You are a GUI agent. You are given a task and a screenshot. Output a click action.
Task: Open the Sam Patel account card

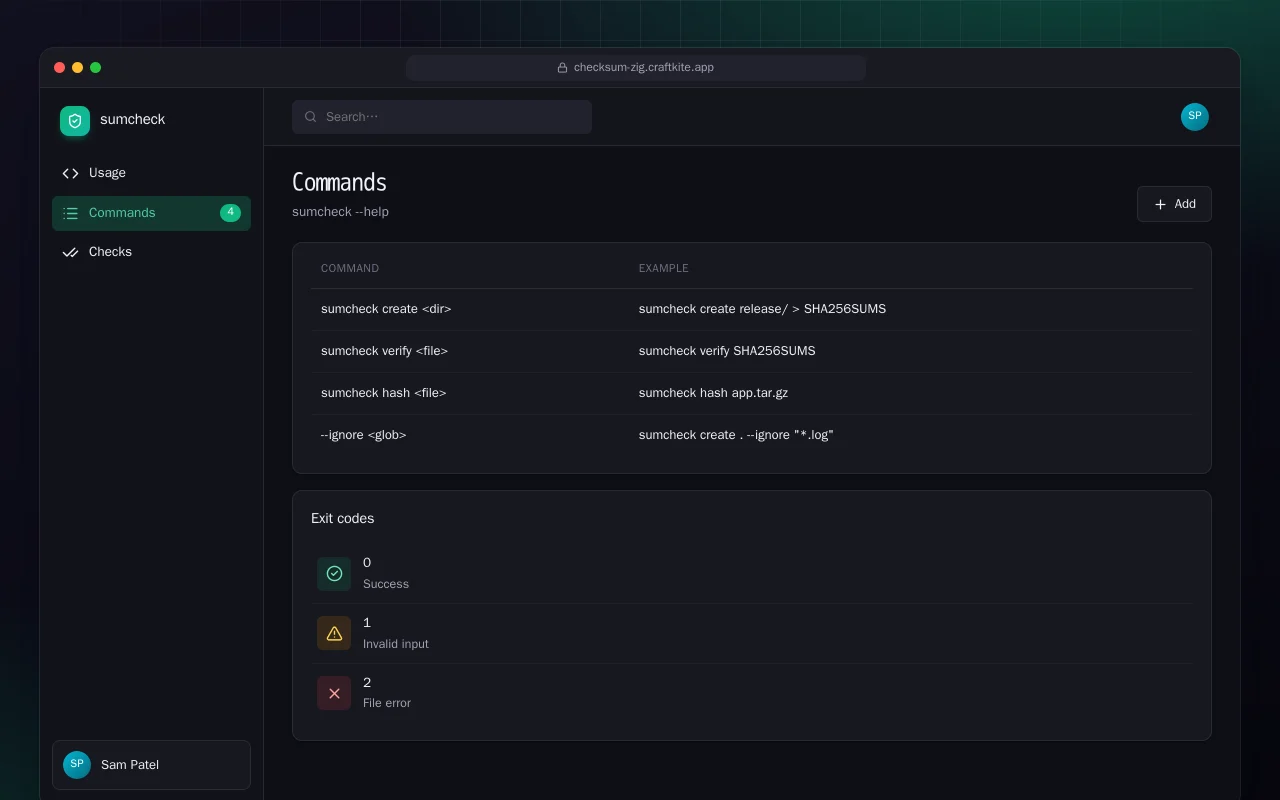(151, 765)
